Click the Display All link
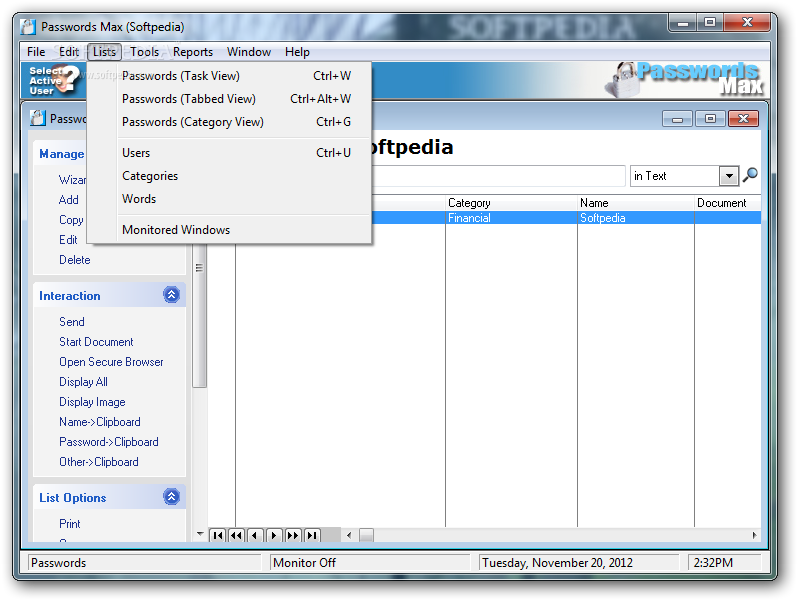Image resolution: width=798 pixels, height=601 pixels. [x=83, y=382]
